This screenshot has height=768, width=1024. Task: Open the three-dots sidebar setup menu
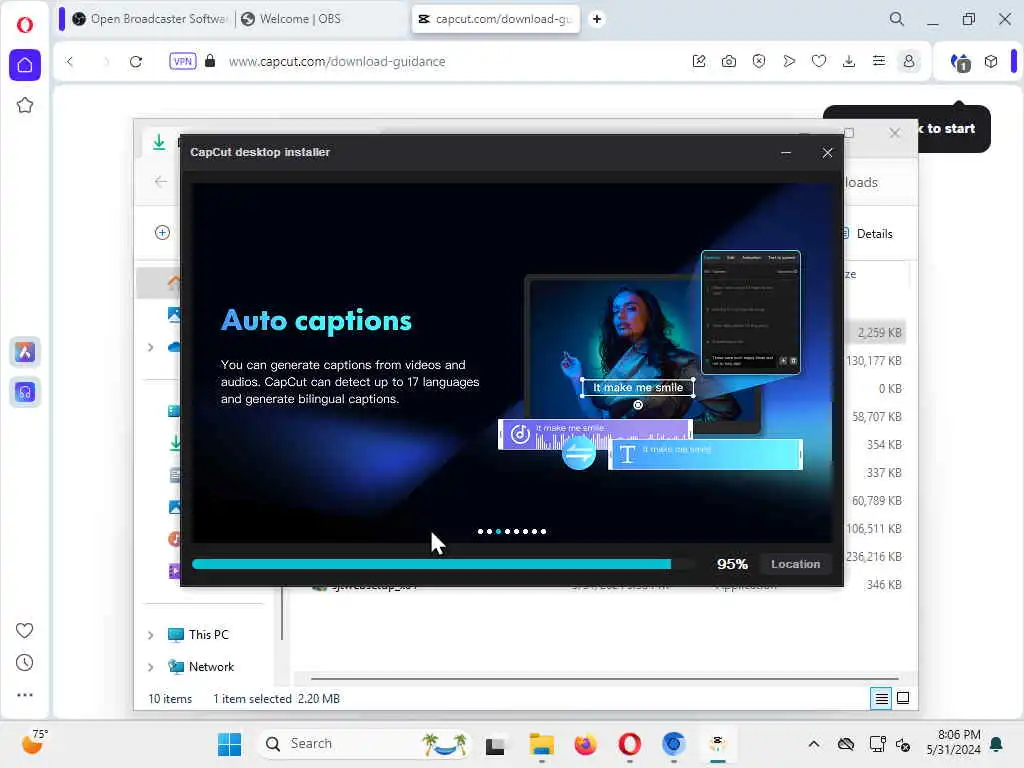coord(25,695)
